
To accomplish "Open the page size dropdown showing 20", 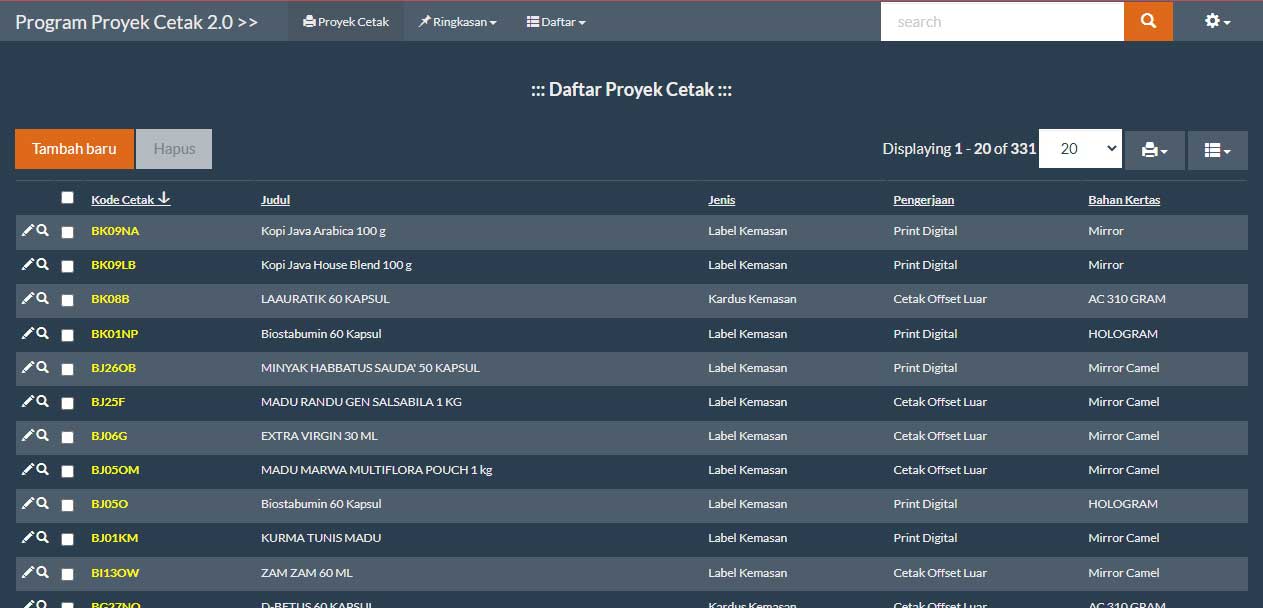I will coord(1080,149).
